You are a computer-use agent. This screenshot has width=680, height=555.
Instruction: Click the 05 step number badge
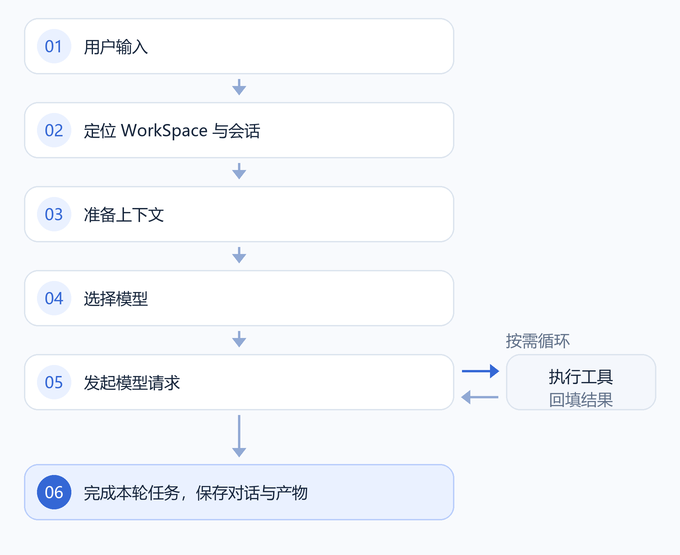(x=54, y=382)
